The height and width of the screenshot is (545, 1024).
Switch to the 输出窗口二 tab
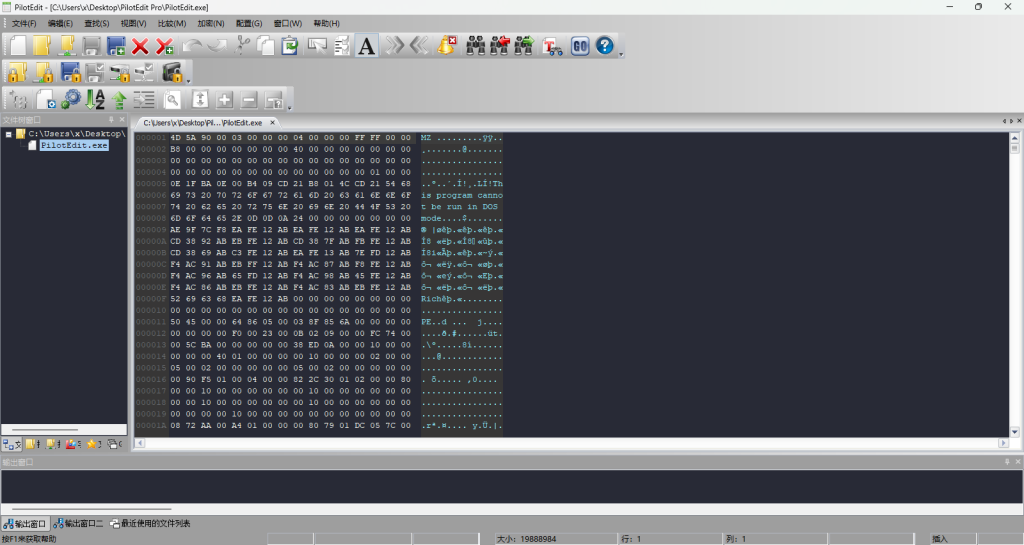click(x=78, y=523)
